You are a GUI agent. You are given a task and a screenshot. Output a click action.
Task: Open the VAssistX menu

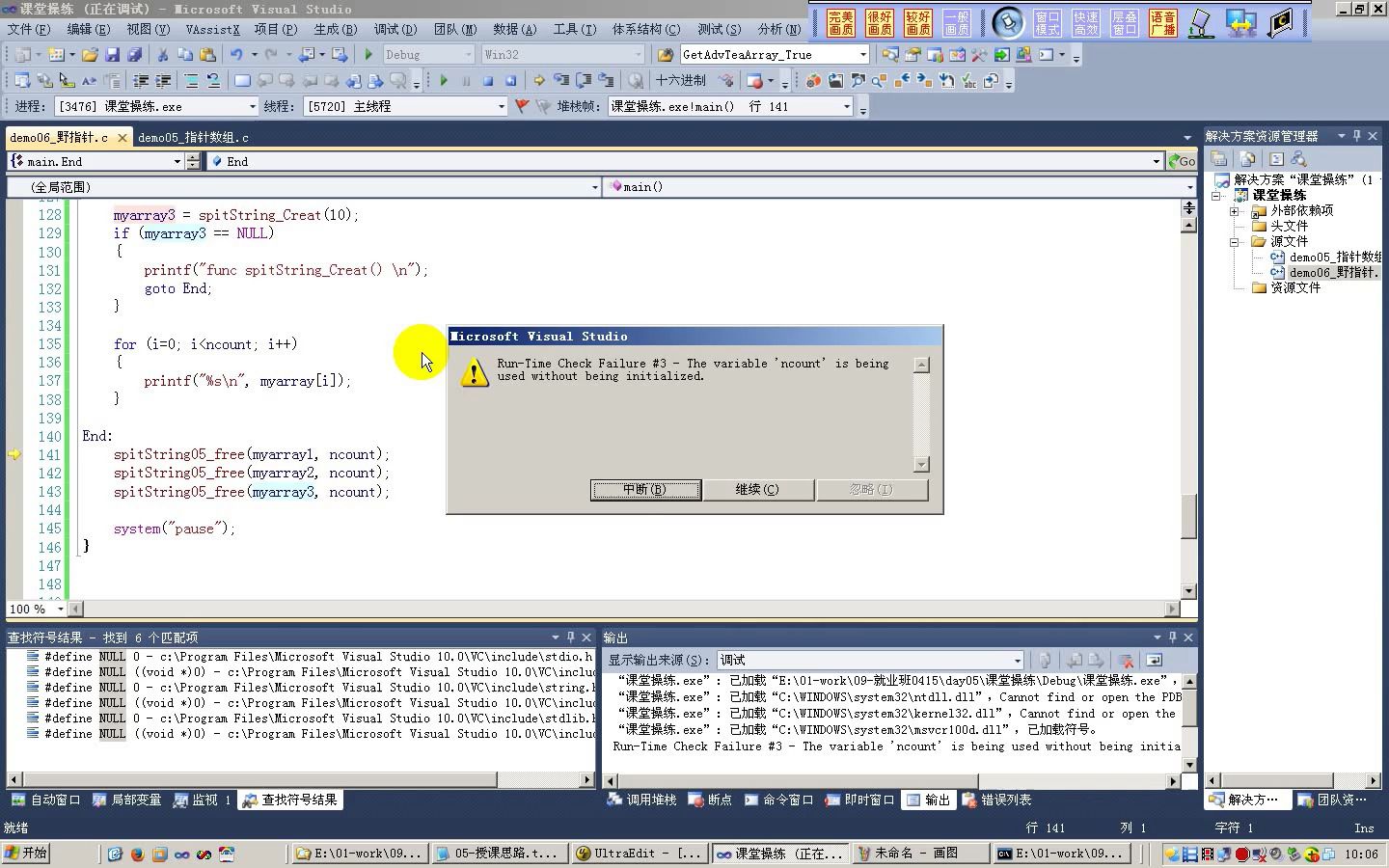click(212, 29)
